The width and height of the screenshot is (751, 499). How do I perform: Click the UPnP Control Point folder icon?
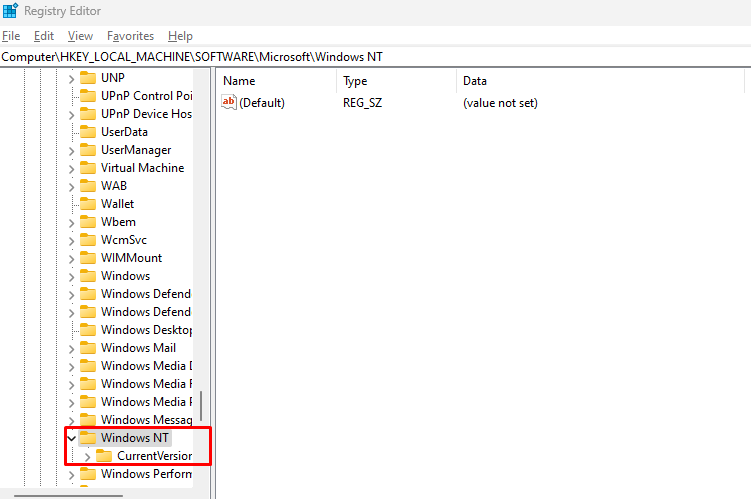[x=88, y=96]
